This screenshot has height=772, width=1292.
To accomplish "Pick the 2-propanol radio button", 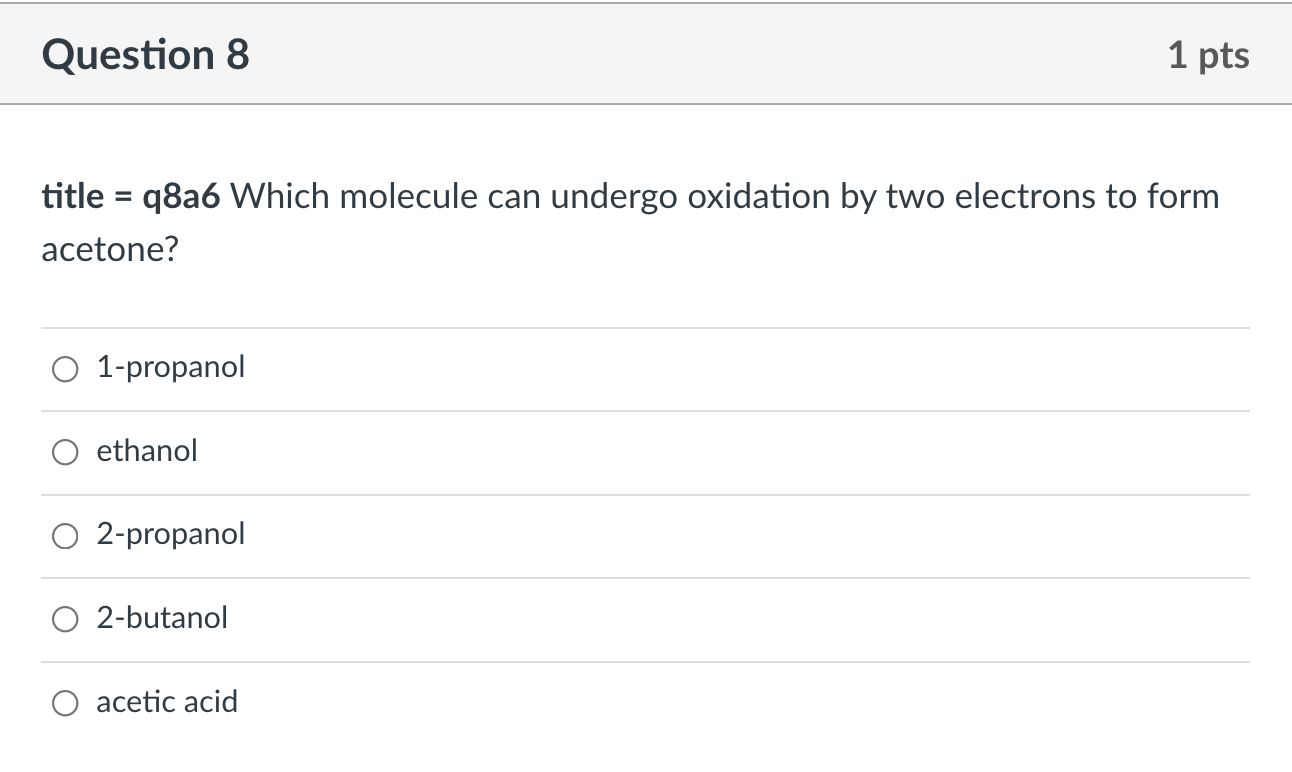I will pos(65,536).
